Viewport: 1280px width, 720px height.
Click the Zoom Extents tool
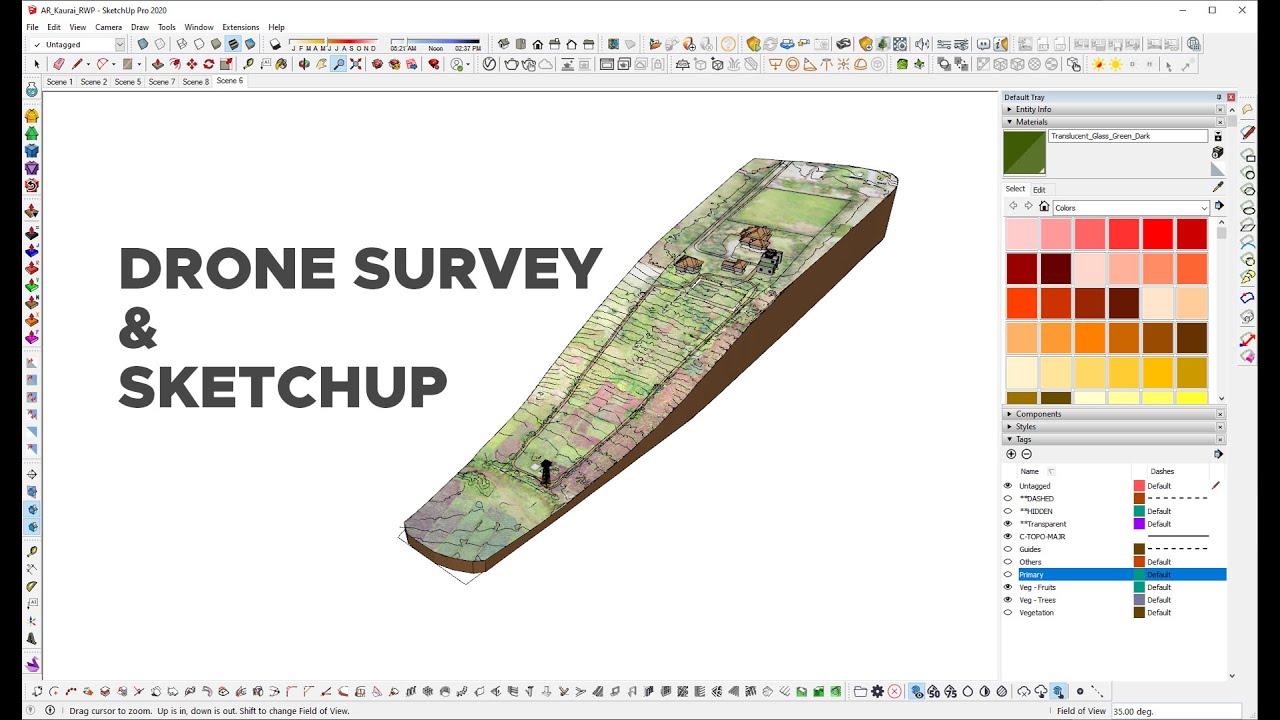[x=355, y=64]
